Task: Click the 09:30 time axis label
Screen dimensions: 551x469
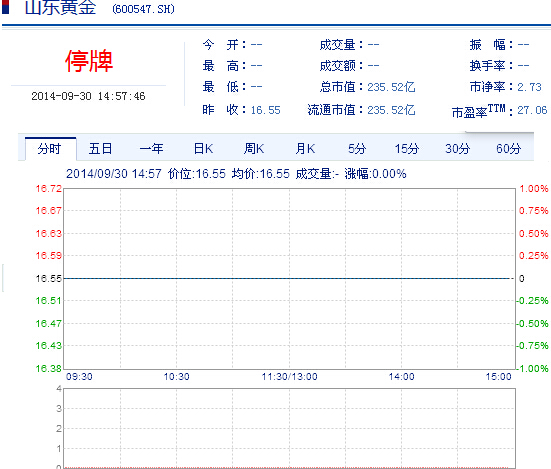Action: click(79, 377)
